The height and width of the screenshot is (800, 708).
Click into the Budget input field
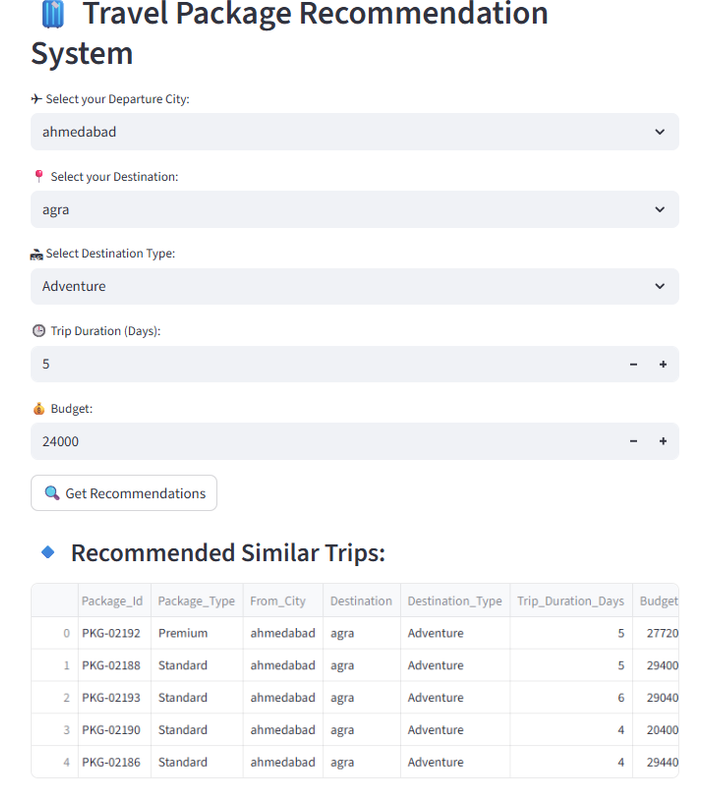pos(320,441)
